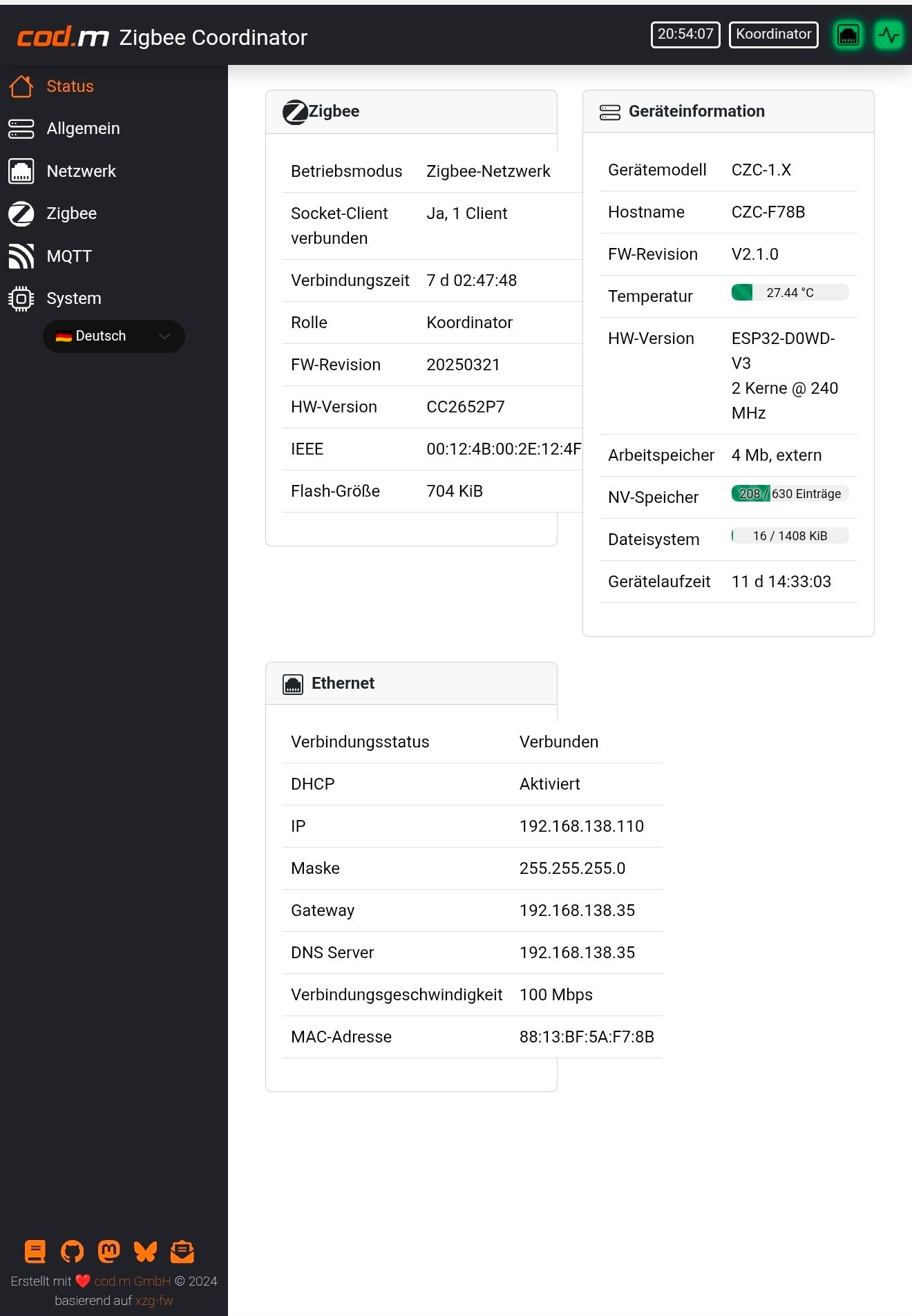
Task: Click Verbindungszeit value 7 d 02:47:48
Action: pos(472,280)
